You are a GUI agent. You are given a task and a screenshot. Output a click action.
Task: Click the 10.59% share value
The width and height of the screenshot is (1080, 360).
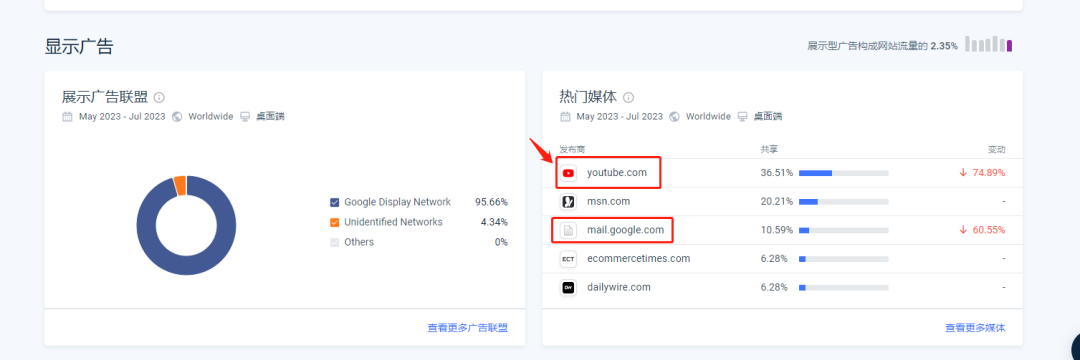click(x=777, y=230)
